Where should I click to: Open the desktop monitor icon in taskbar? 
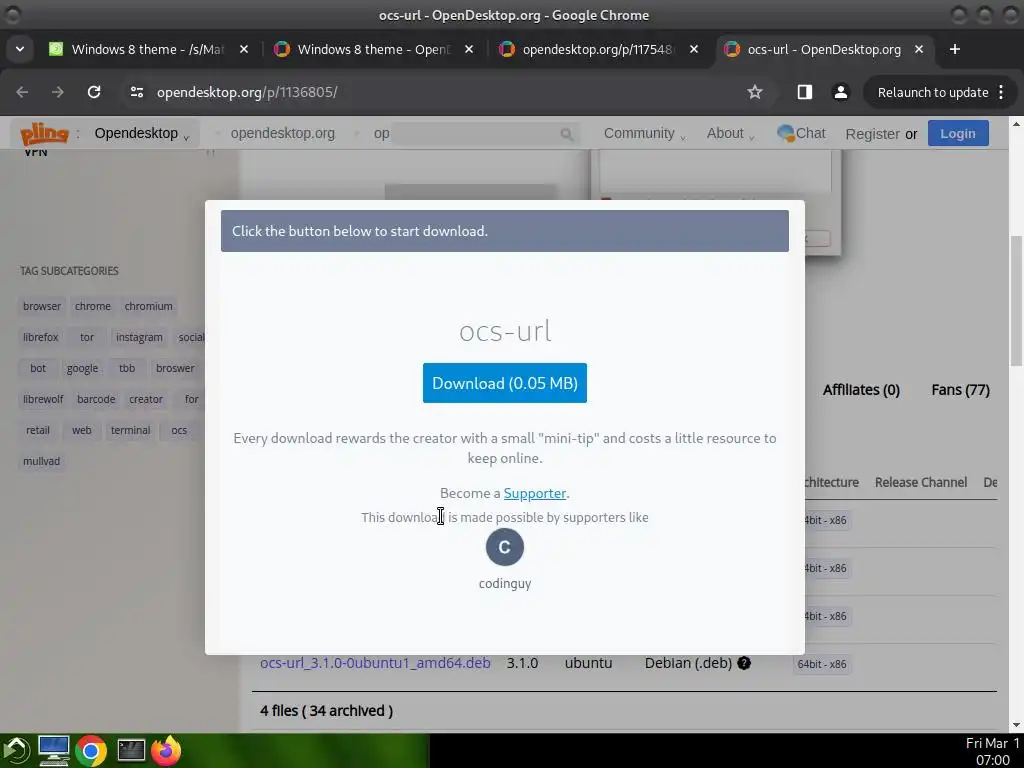(x=54, y=750)
